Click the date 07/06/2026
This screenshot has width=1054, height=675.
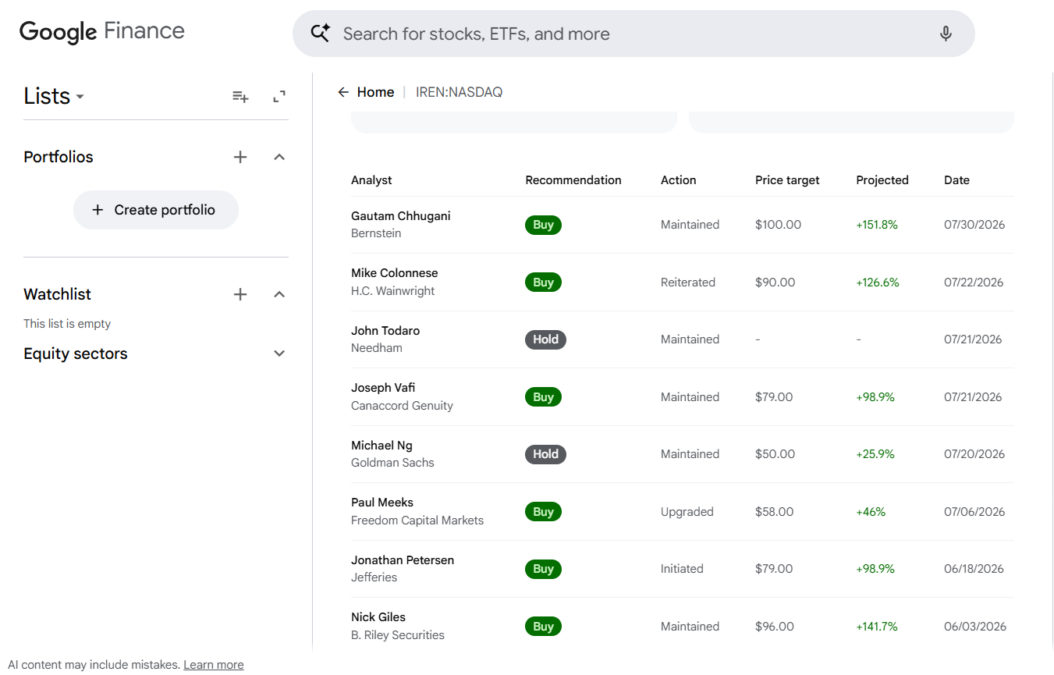974,512
